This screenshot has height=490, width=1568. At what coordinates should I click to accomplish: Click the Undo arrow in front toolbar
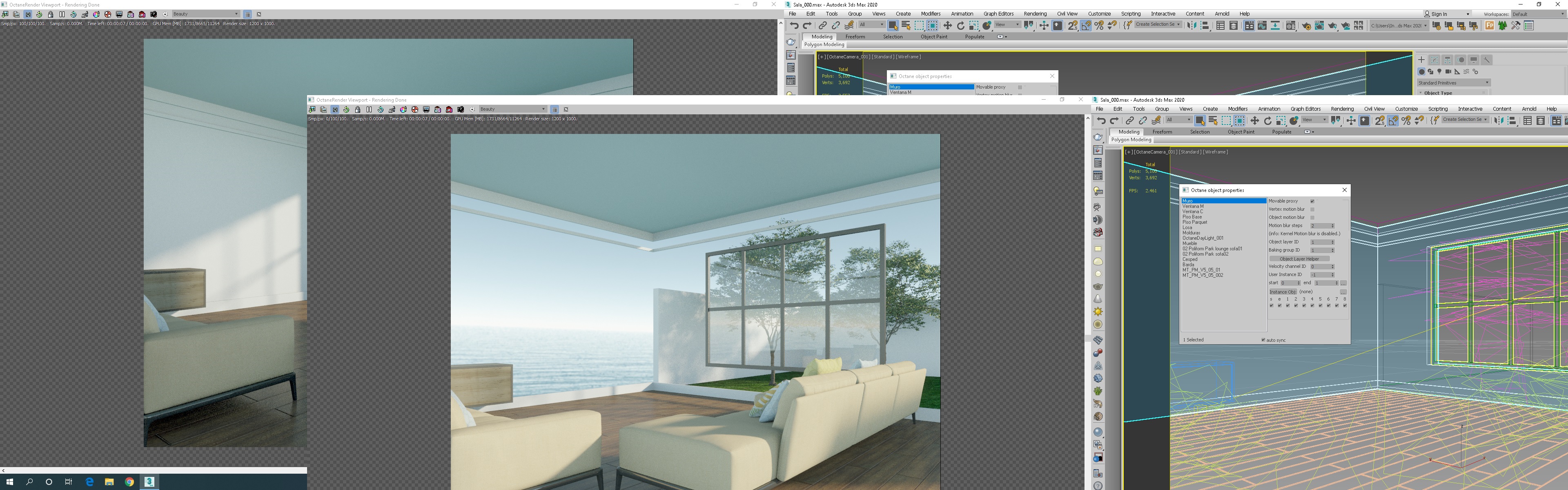pyautogui.click(x=1101, y=120)
